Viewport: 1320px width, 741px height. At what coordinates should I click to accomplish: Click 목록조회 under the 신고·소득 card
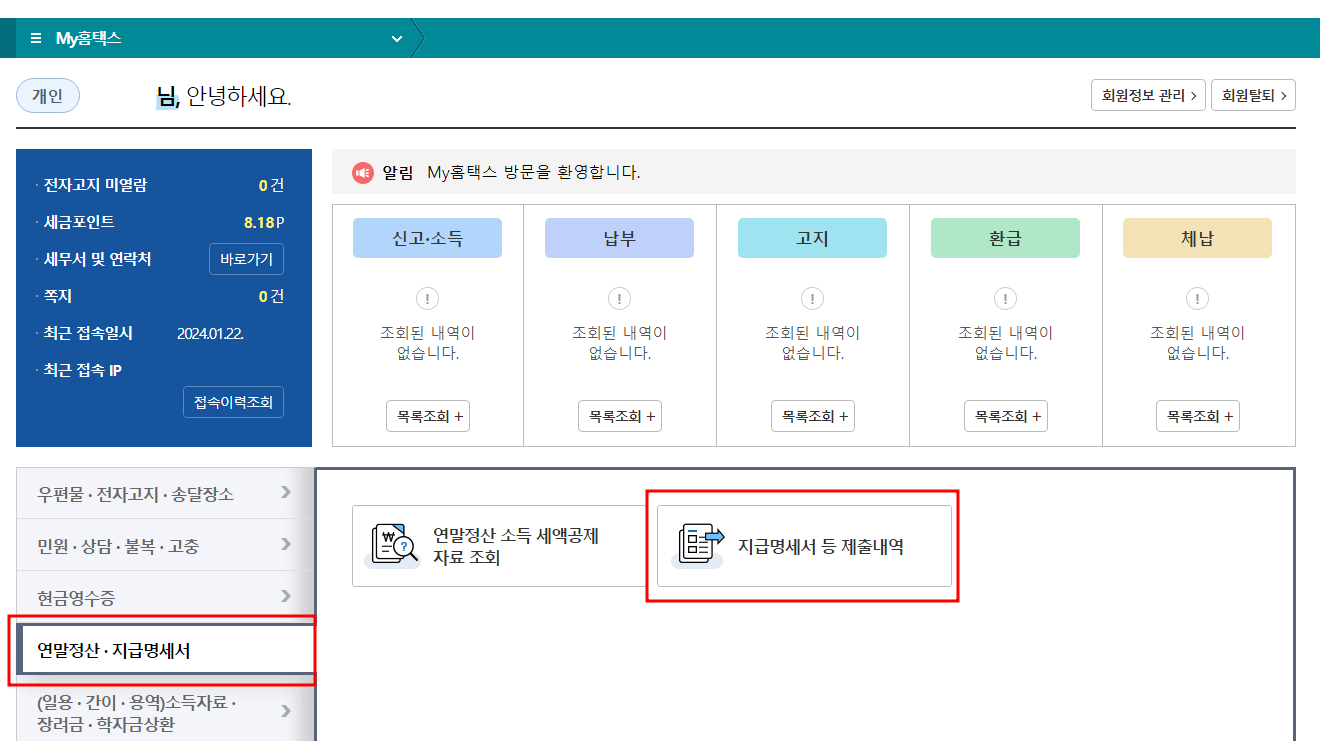[427, 415]
